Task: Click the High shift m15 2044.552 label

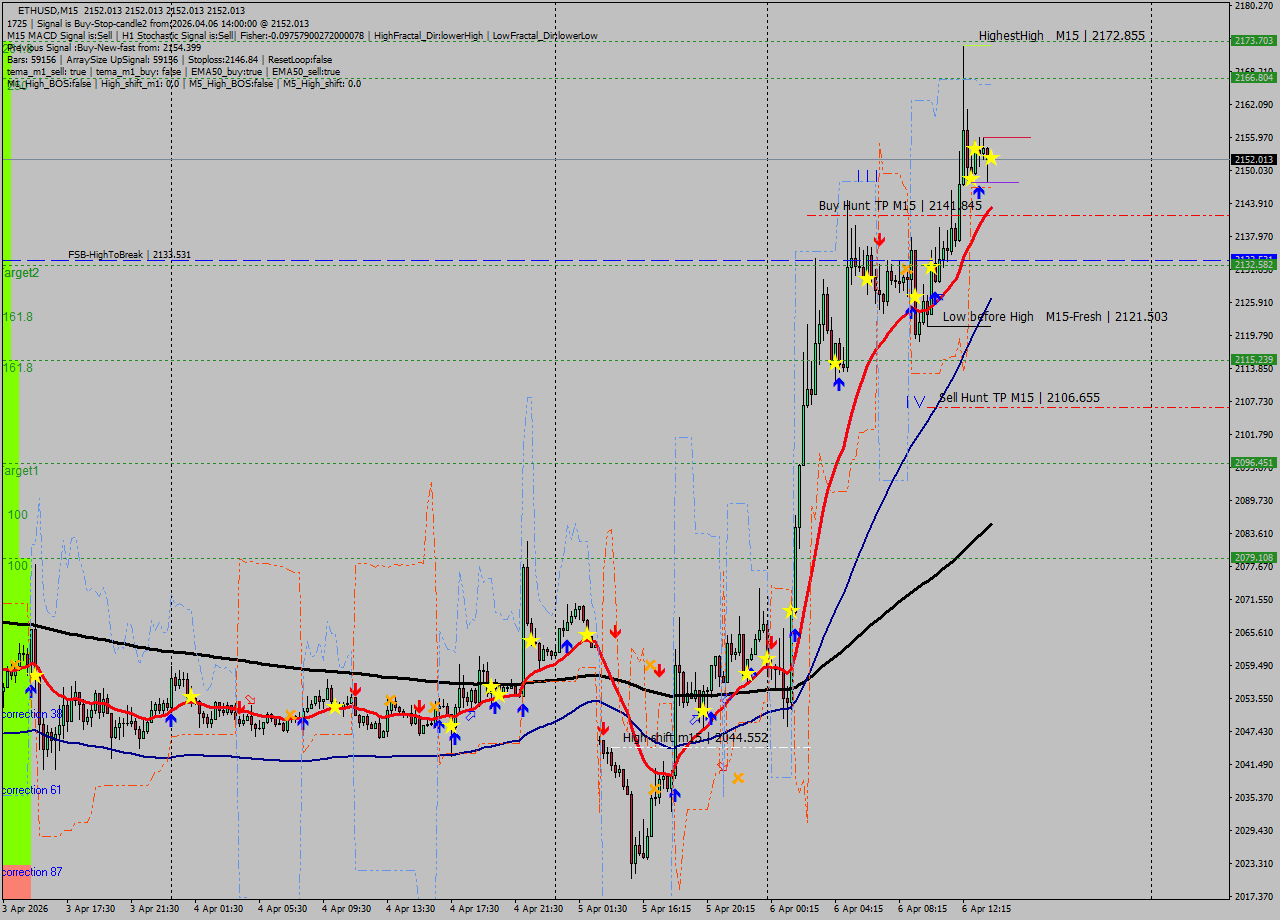Action: 695,738
